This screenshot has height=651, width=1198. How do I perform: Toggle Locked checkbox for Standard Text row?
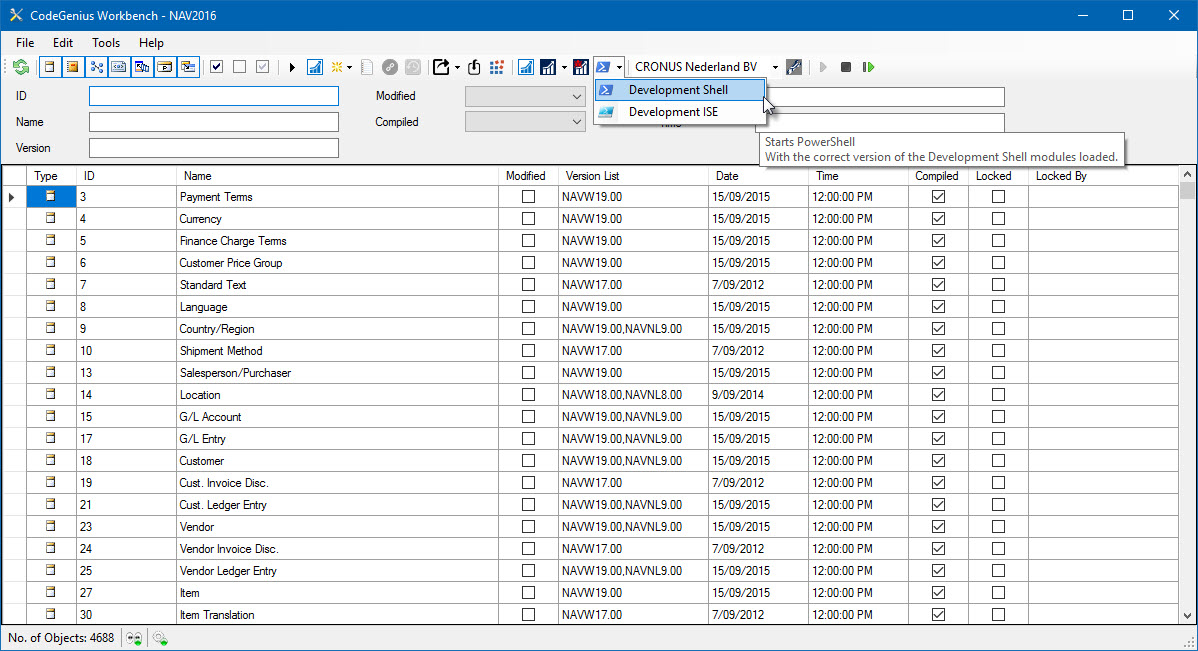tap(998, 284)
